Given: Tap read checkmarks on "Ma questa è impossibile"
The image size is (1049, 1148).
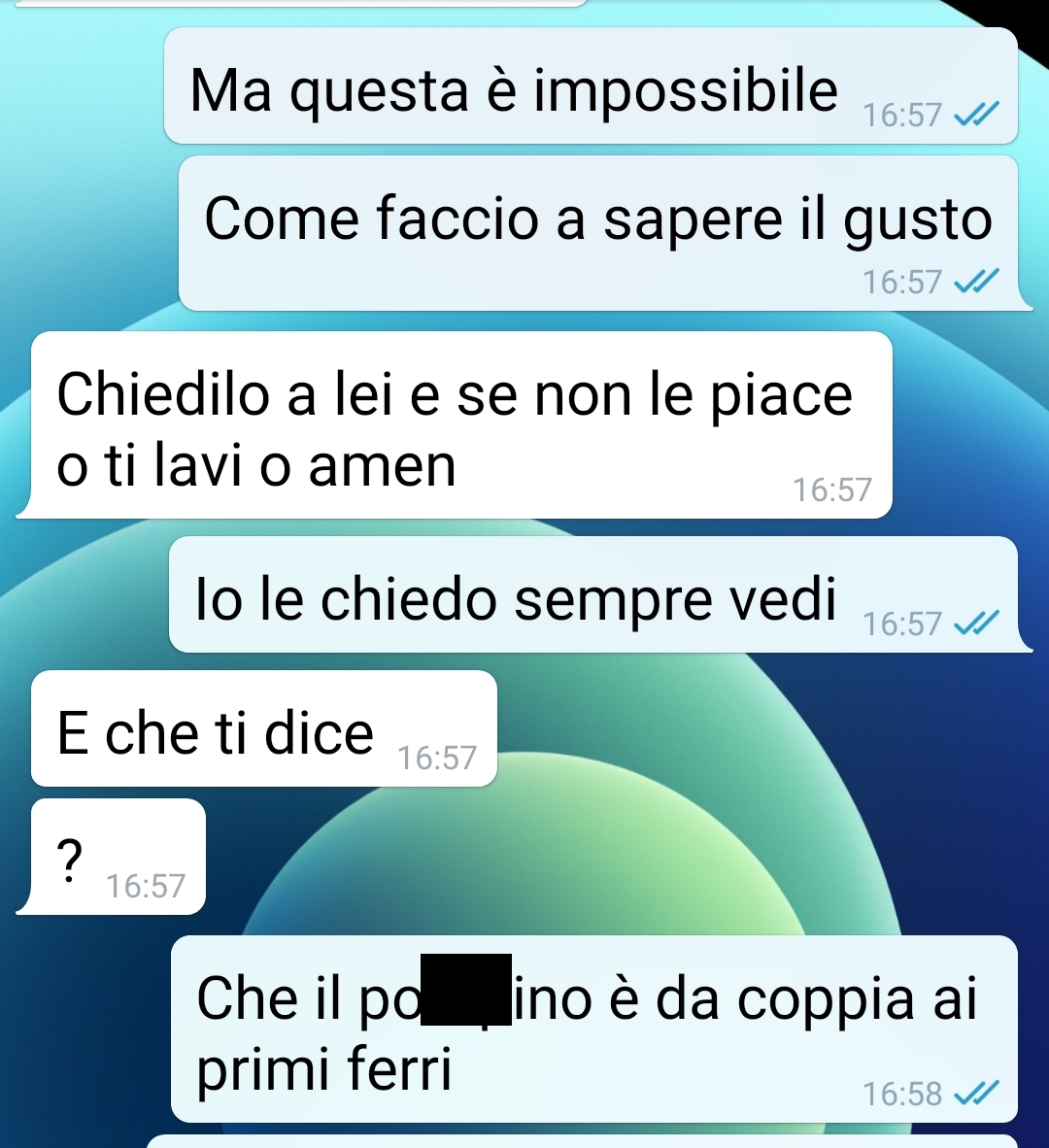Looking at the screenshot, I should click(x=976, y=115).
